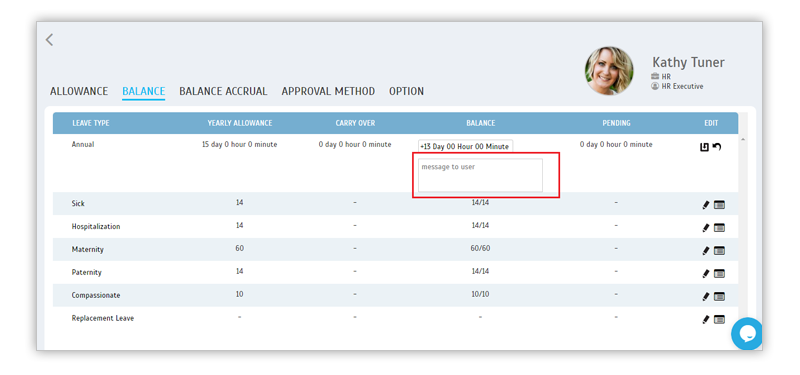Go back using the left chevron arrow

tap(49, 40)
